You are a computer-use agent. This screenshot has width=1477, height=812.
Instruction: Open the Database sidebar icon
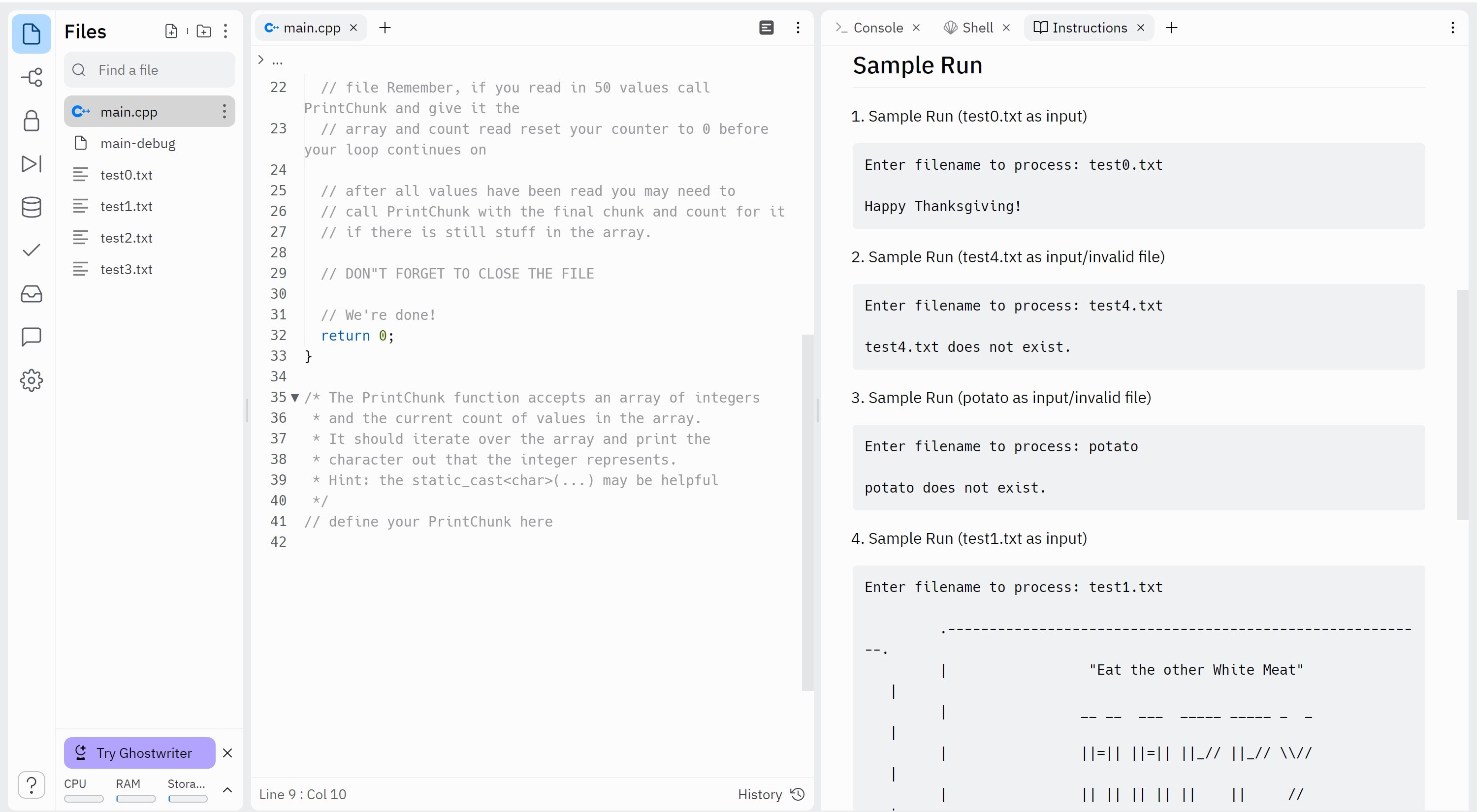tap(32, 208)
